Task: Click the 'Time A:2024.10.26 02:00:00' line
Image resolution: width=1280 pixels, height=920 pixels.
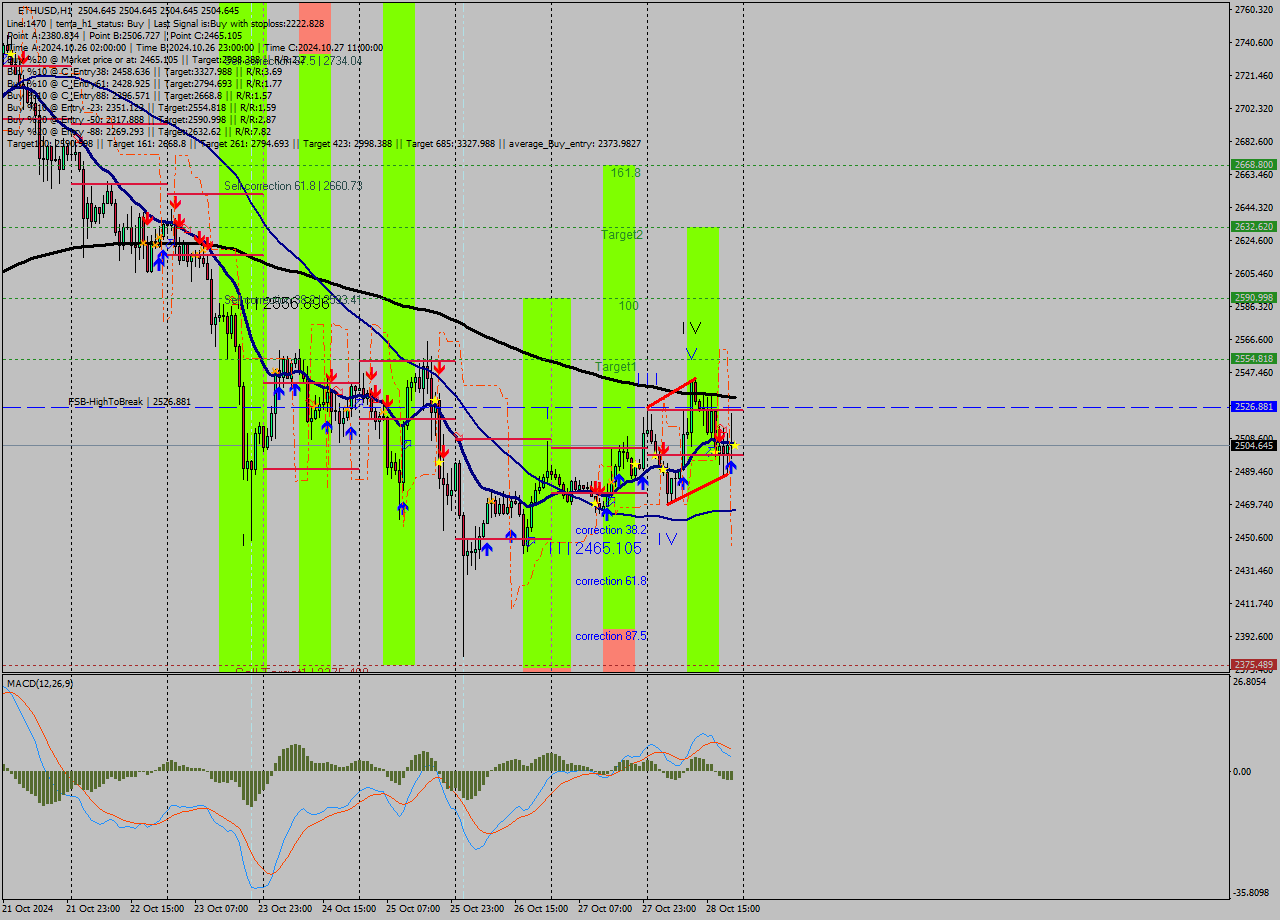Action: pyautogui.click(x=68, y=47)
